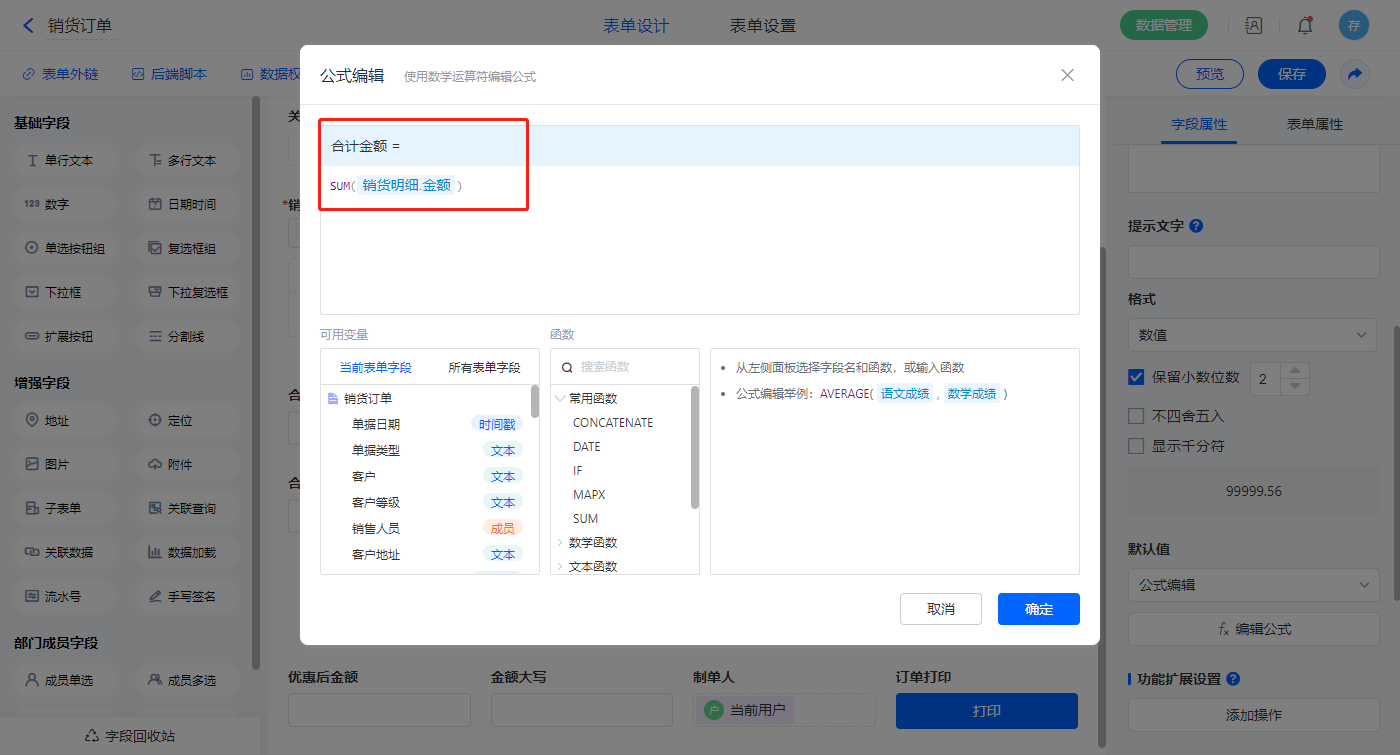Click the share arrow icon
This screenshot has width=1400, height=755.
coord(1354,74)
